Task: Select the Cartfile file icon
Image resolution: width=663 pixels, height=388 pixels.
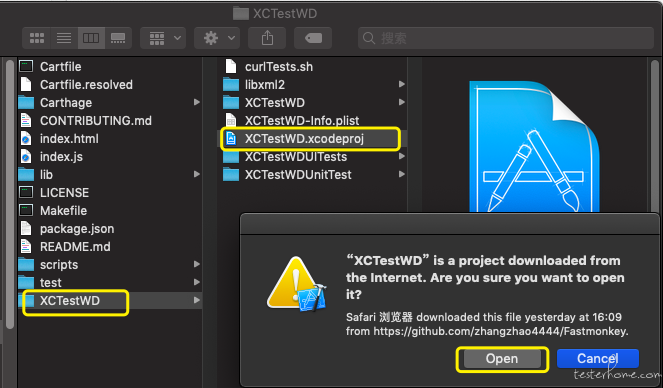Action: (x=26, y=66)
